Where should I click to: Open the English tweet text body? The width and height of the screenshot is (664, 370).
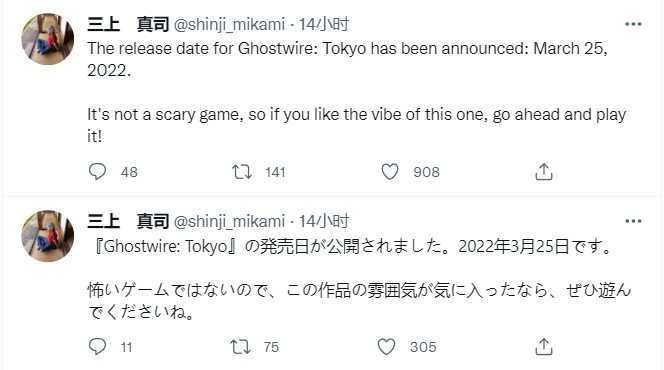click(x=357, y=92)
